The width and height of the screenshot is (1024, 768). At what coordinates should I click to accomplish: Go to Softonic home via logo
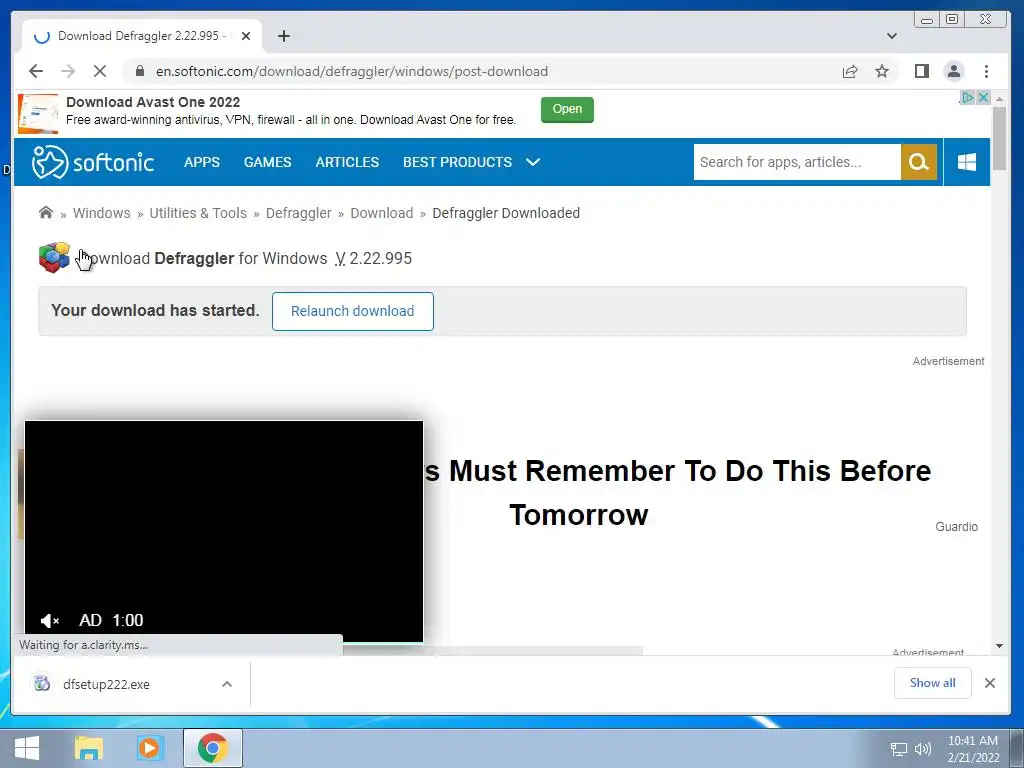93,162
